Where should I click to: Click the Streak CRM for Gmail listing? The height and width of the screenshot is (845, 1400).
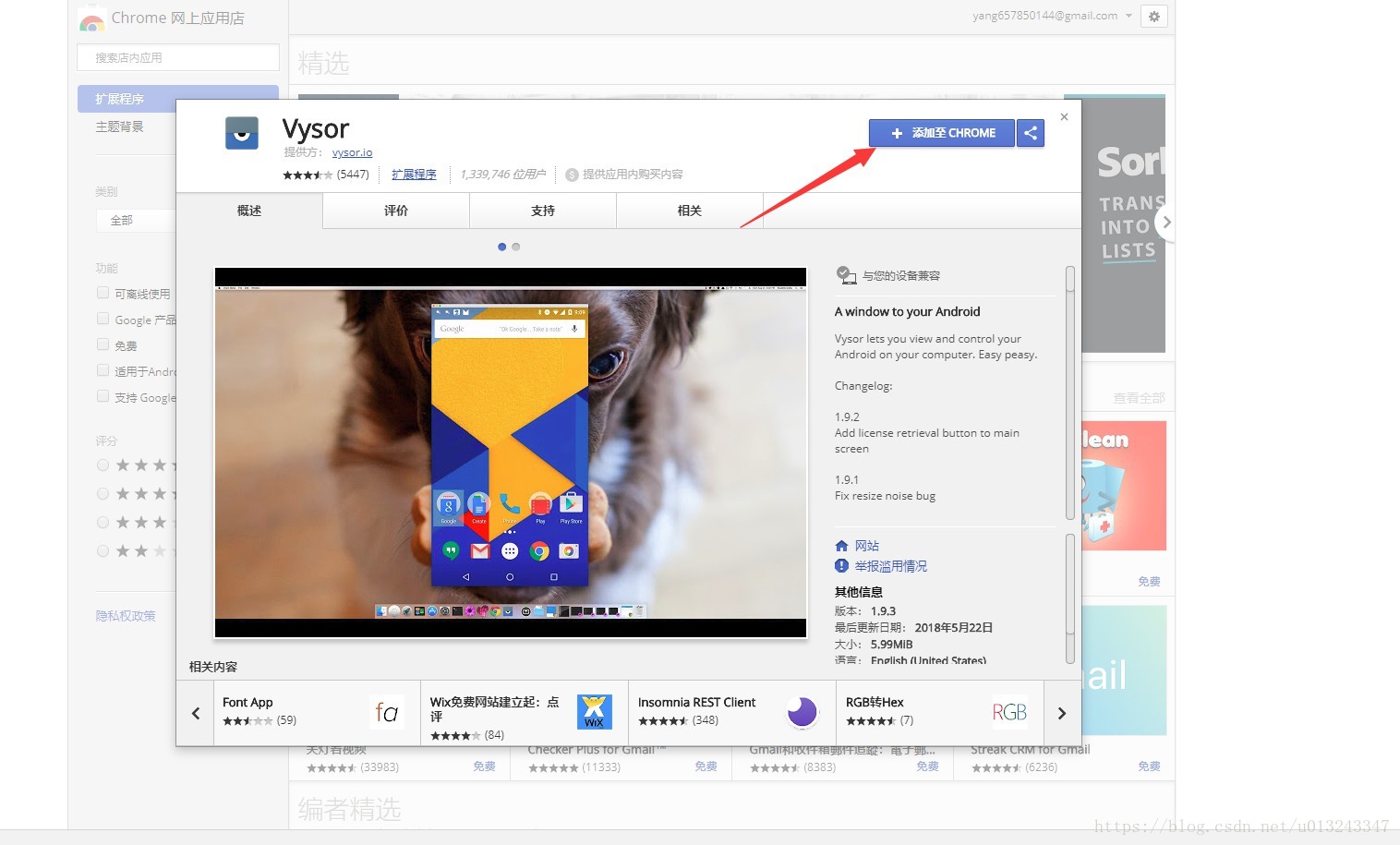pos(1064,759)
